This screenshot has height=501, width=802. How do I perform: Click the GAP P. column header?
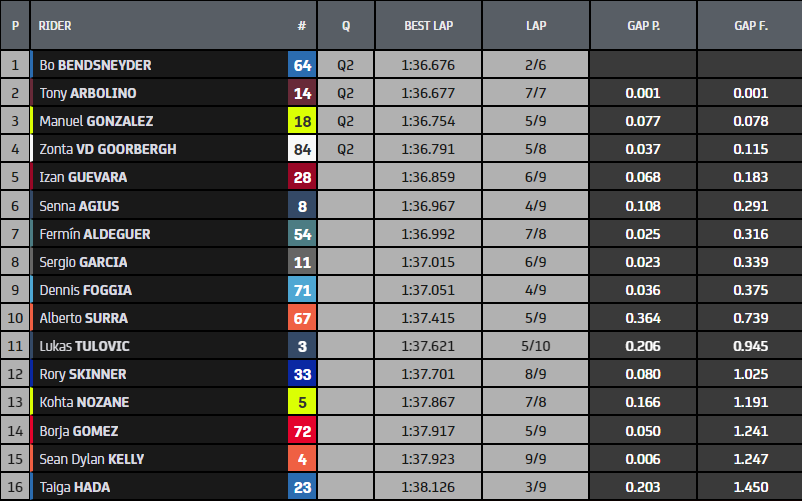(x=643, y=25)
